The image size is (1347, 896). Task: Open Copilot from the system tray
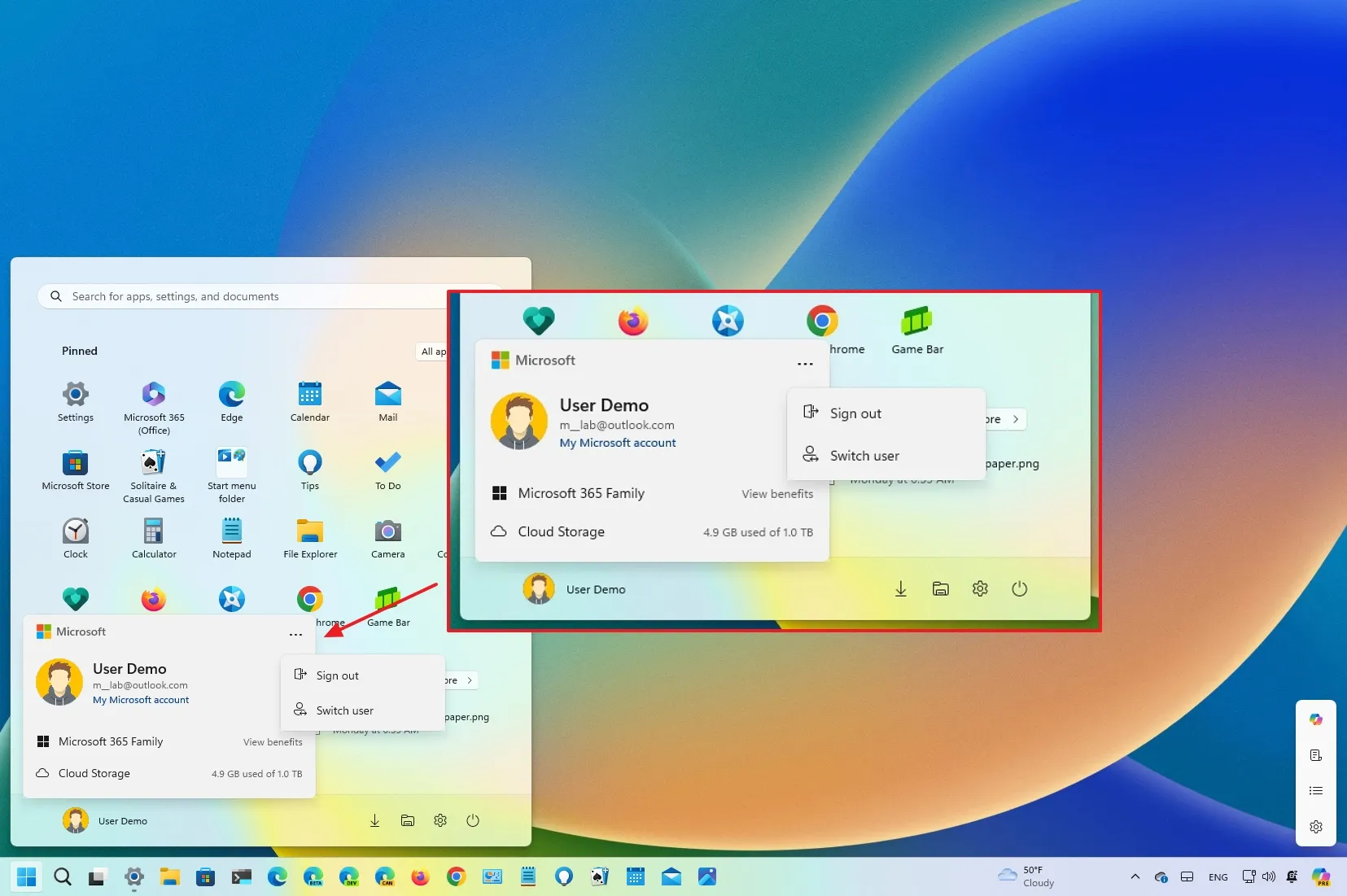[x=1319, y=876]
